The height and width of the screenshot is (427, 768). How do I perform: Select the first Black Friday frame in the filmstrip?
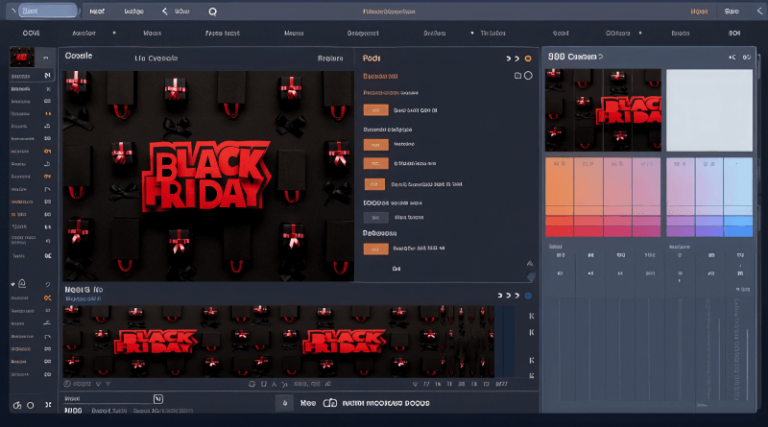click(x=155, y=341)
